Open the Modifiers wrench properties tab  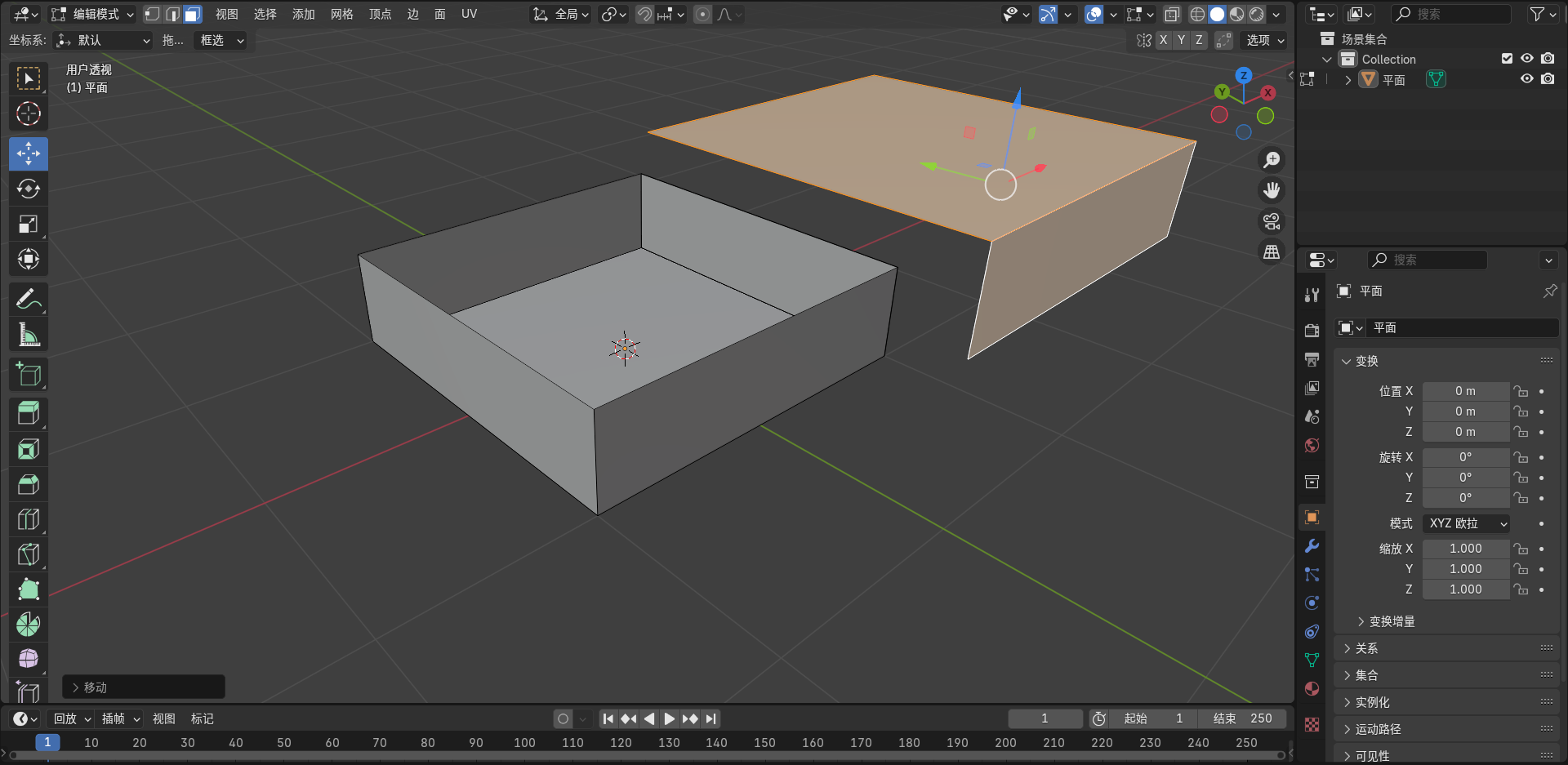tap(1312, 546)
